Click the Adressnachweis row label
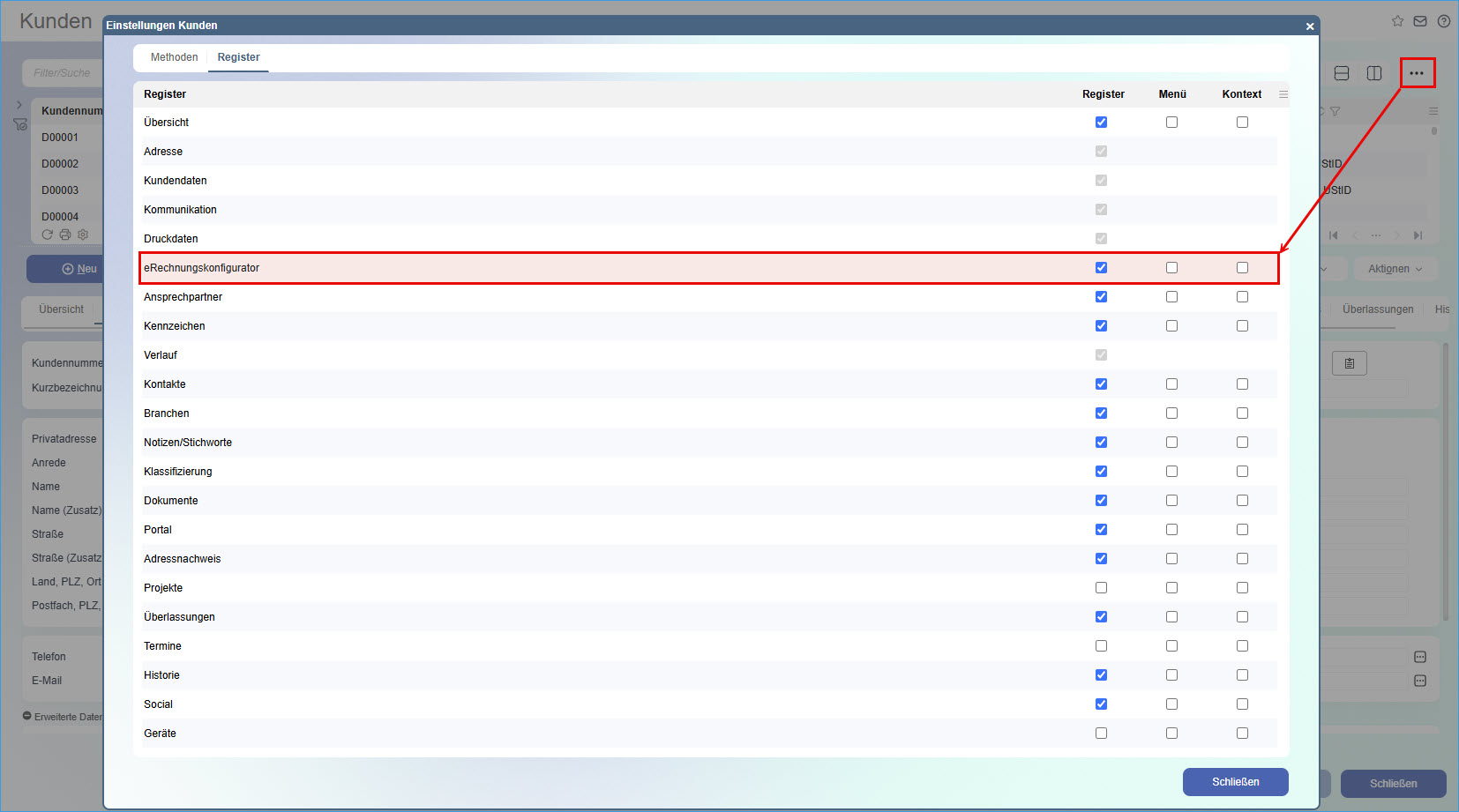 click(183, 559)
